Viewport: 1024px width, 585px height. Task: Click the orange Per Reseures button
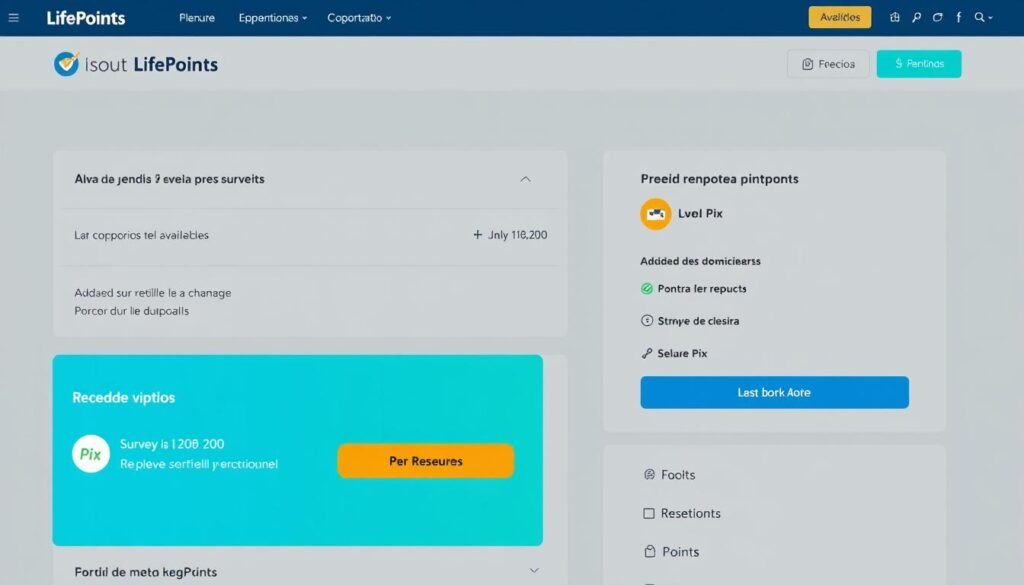click(x=426, y=461)
